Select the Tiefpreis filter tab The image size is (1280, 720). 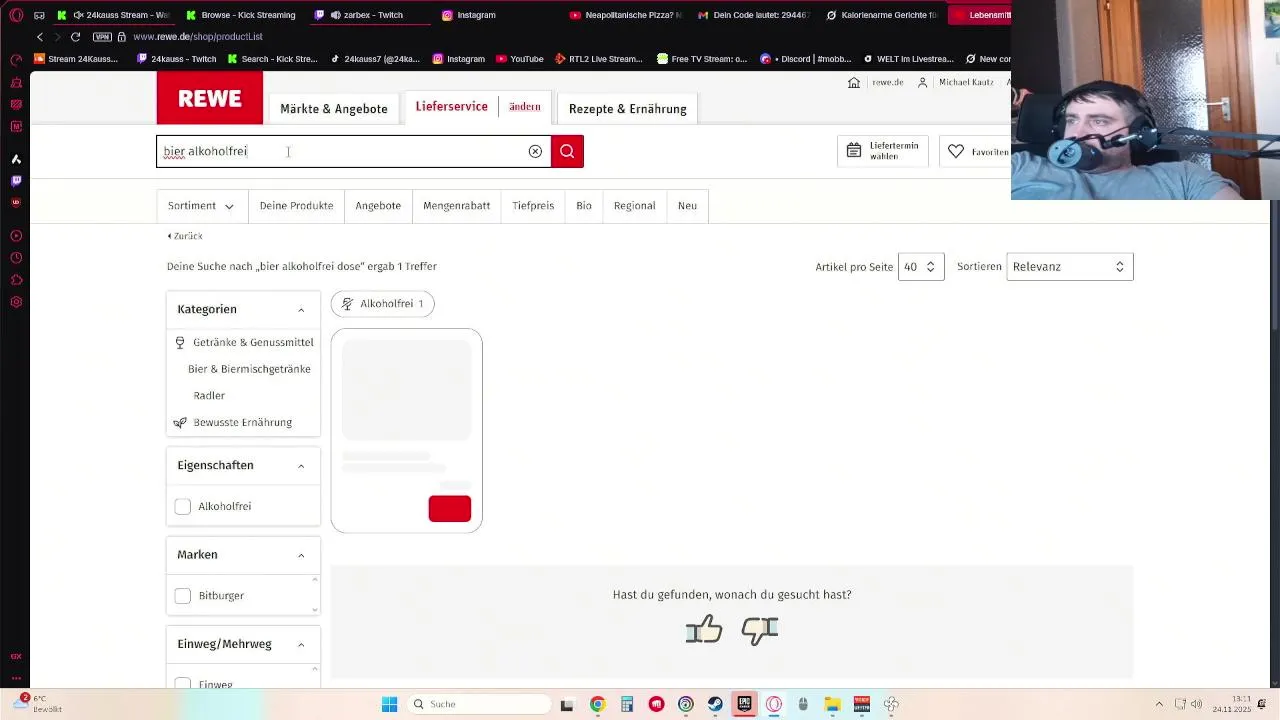533,205
